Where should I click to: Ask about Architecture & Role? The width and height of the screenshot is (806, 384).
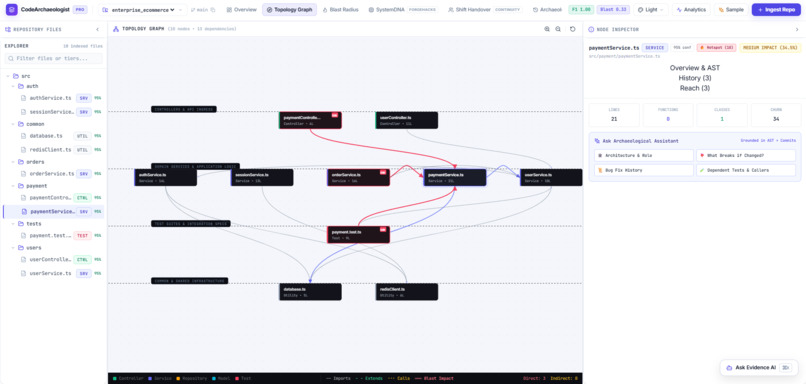[644, 155]
